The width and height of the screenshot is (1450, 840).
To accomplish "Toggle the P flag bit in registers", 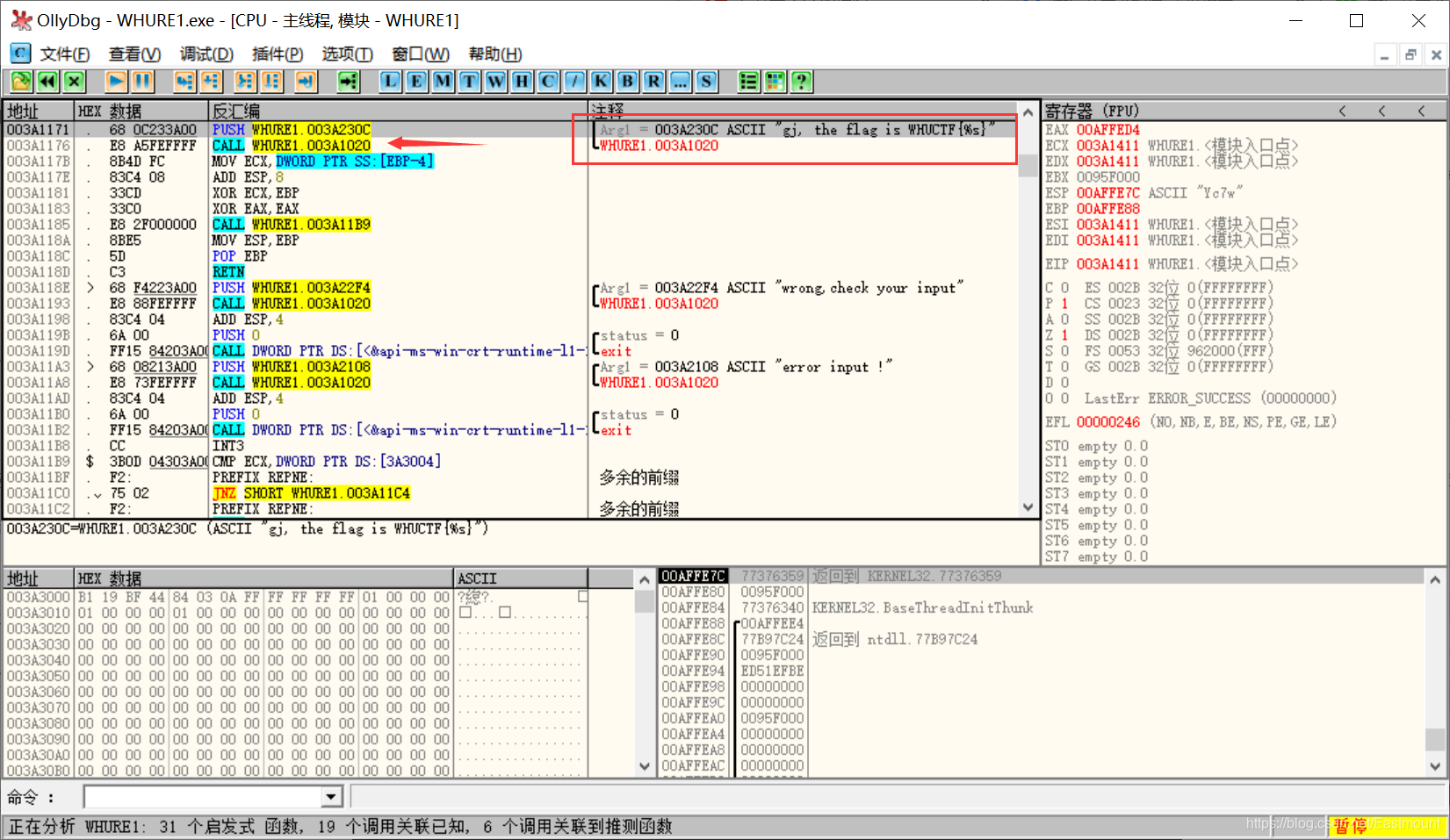I will (1064, 304).
